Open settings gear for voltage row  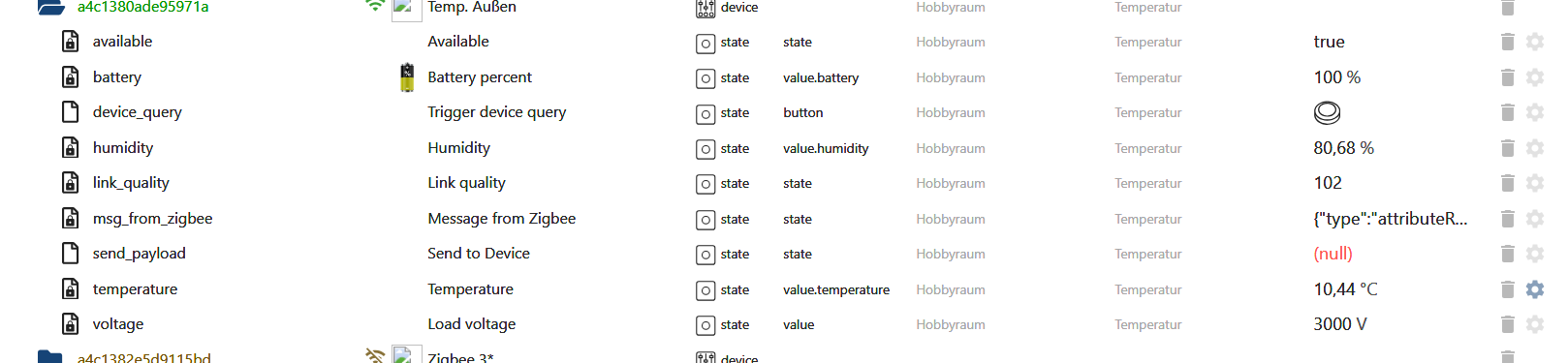1535,324
